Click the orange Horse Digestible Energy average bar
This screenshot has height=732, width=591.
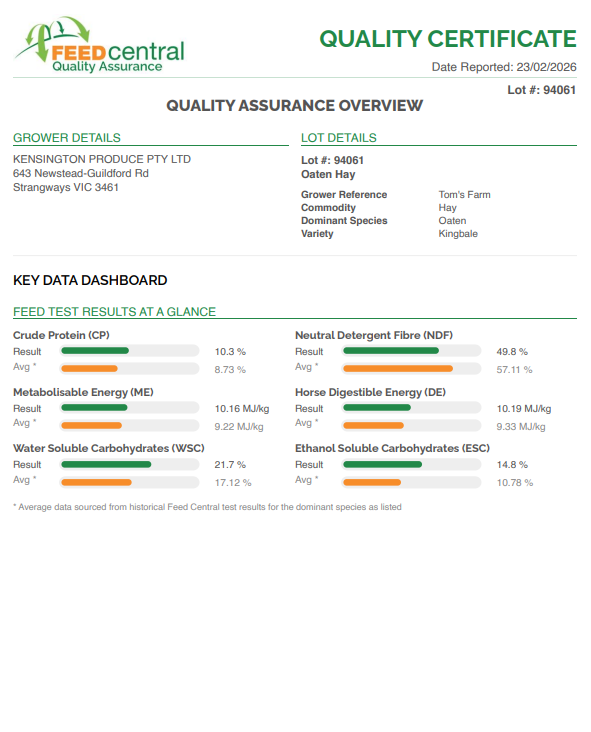tap(373, 425)
